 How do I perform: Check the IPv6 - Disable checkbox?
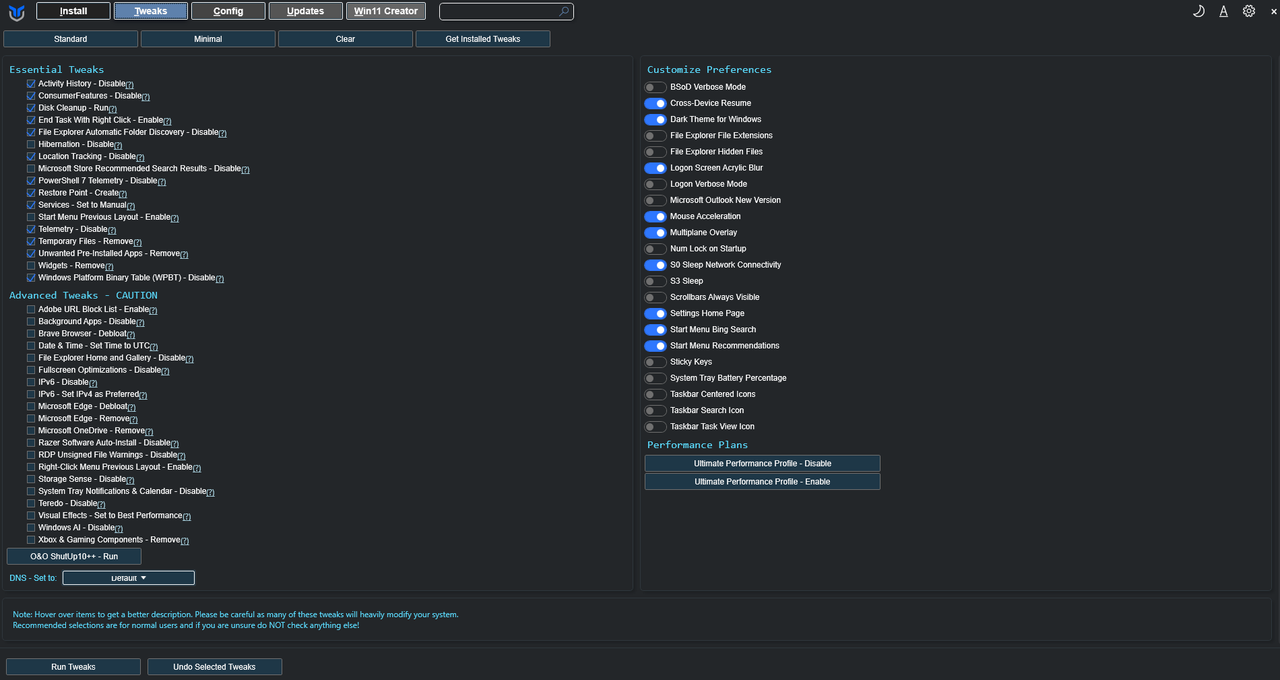pos(31,382)
